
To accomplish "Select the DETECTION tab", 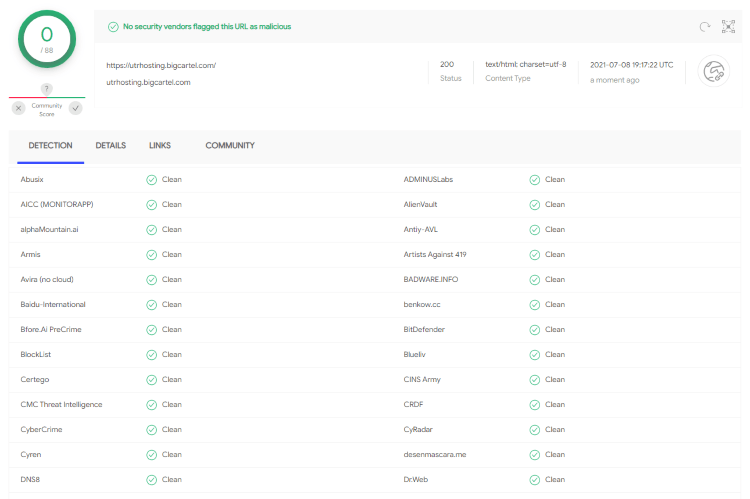I will click(x=50, y=146).
